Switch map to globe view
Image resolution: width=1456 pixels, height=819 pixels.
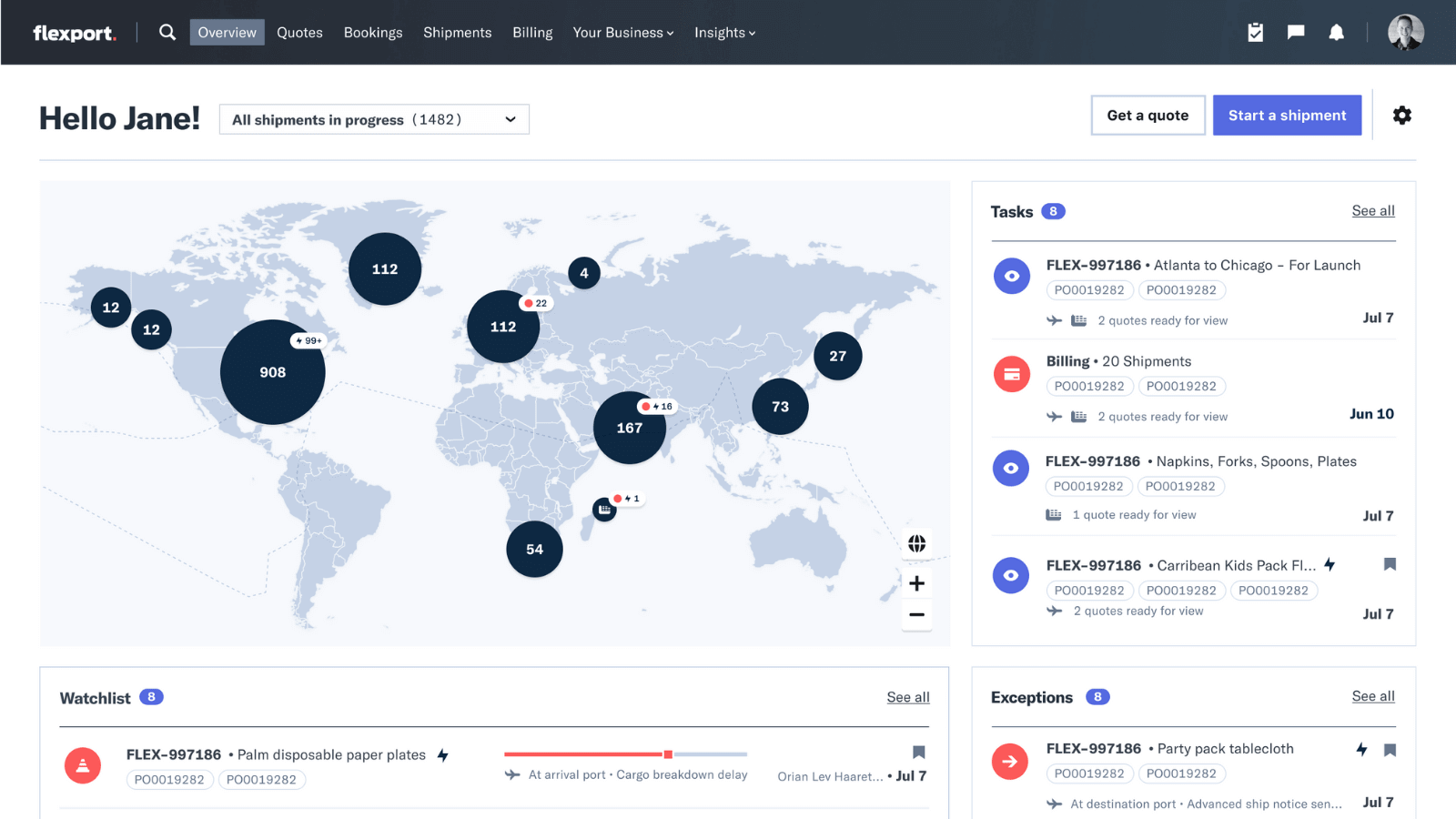tap(917, 543)
